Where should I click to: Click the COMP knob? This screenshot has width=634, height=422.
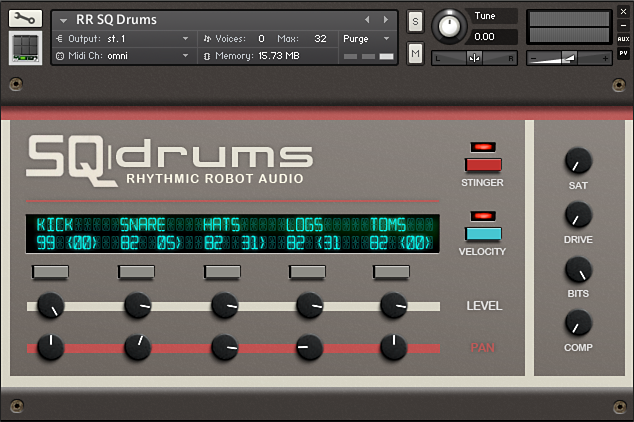point(578,323)
